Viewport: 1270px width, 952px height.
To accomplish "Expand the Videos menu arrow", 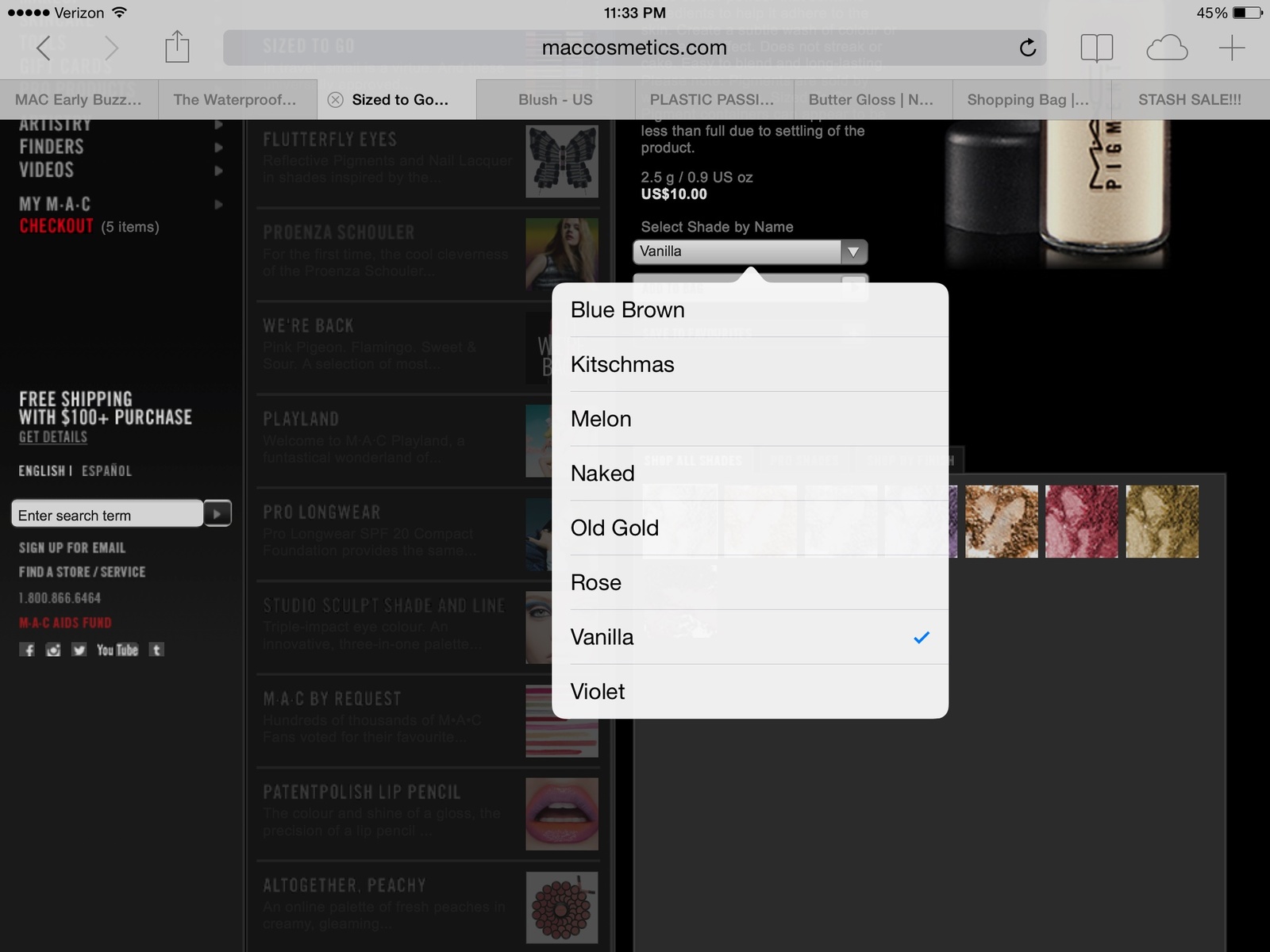I will (x=218, y=171).
